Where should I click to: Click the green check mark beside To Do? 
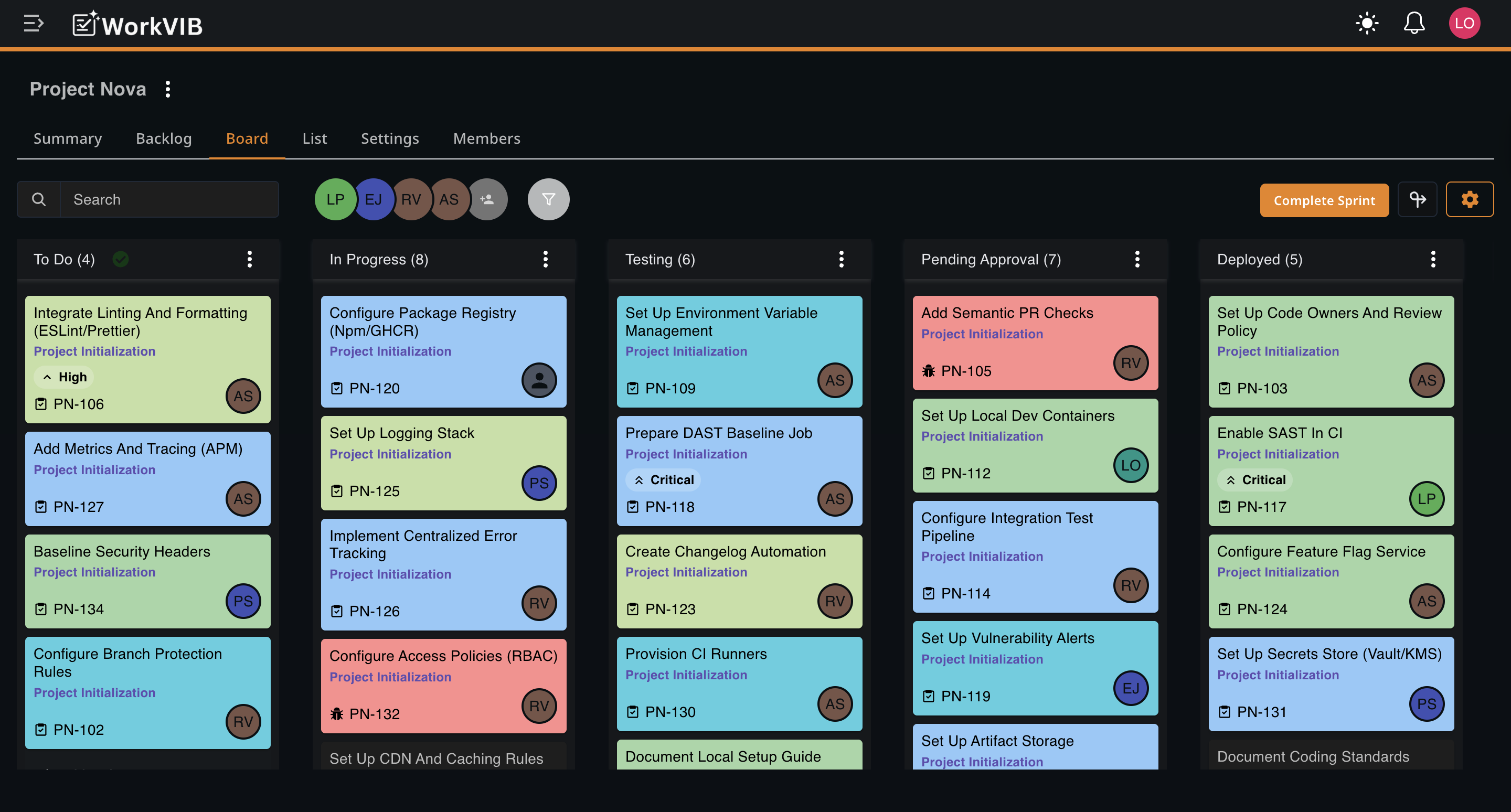[121, 259]
